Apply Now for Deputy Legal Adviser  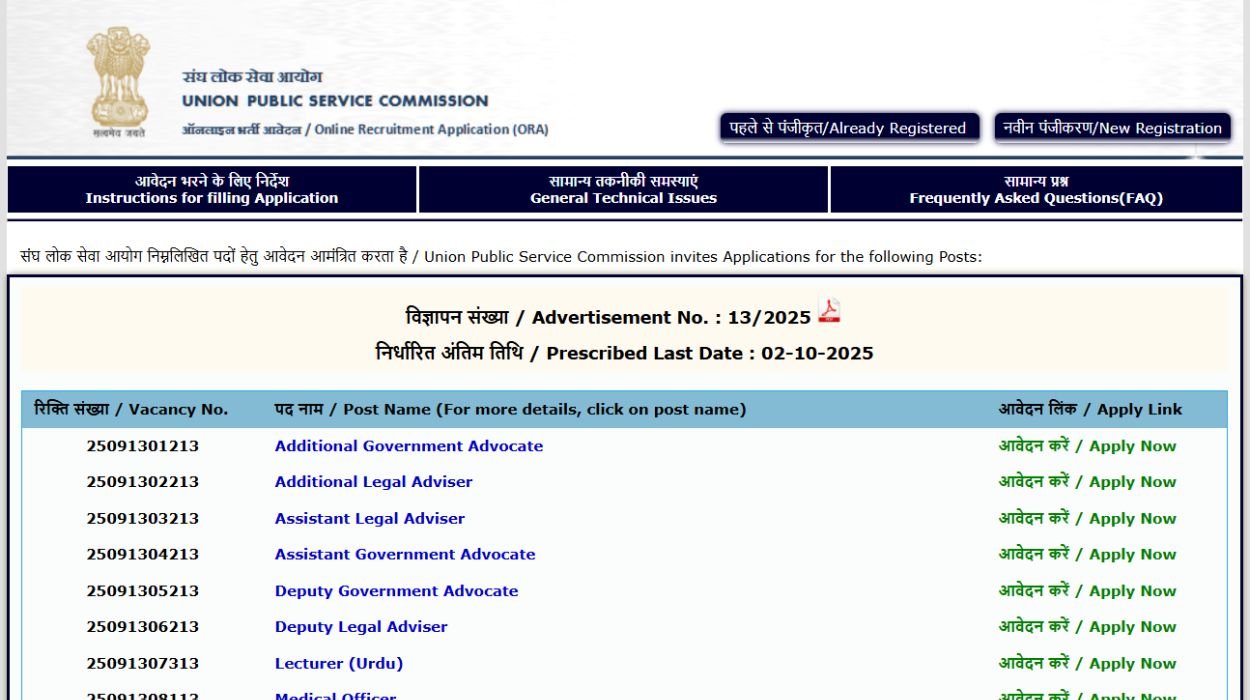point(1086,627)
